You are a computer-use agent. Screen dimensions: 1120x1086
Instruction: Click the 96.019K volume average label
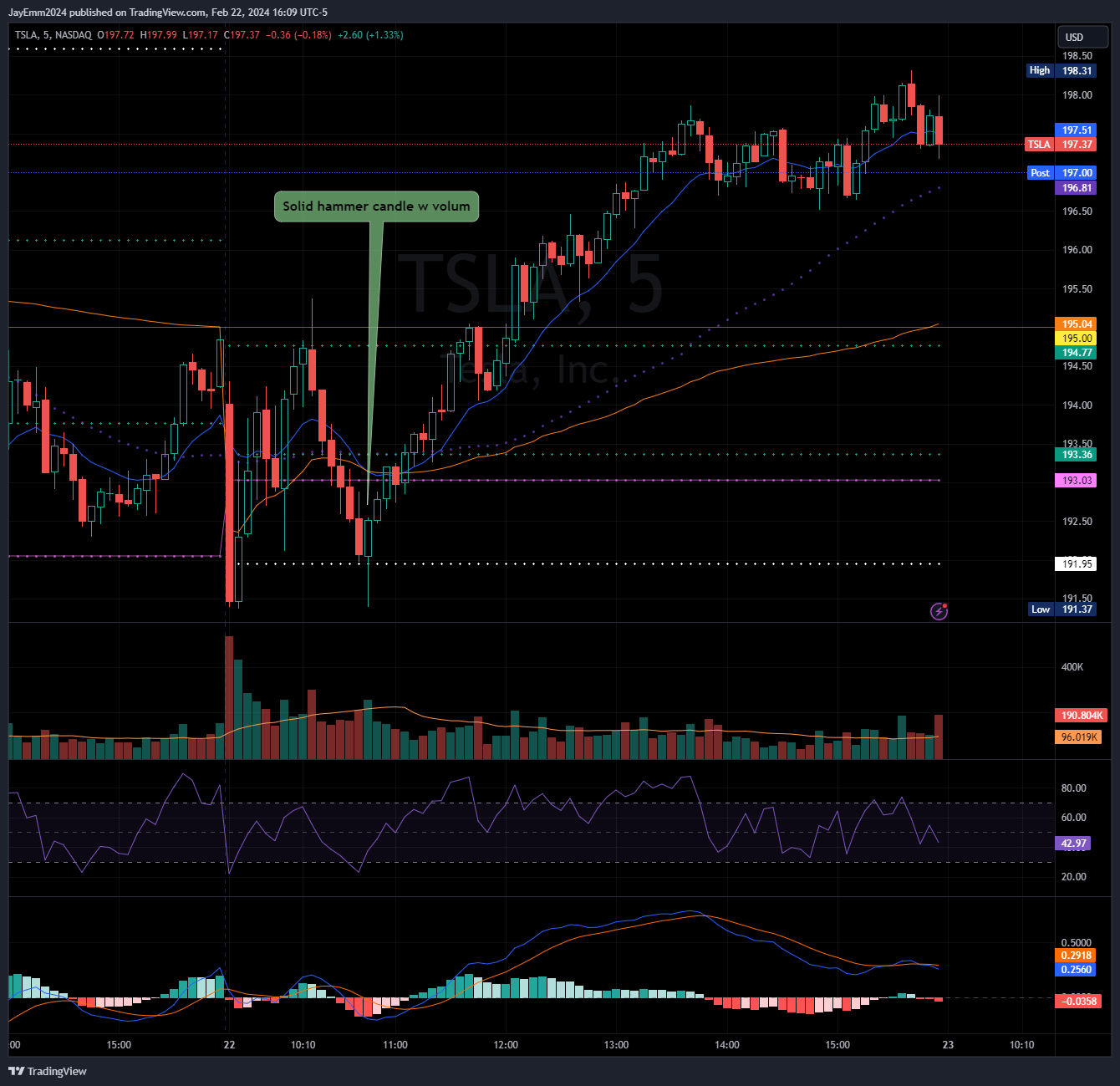1079,737
